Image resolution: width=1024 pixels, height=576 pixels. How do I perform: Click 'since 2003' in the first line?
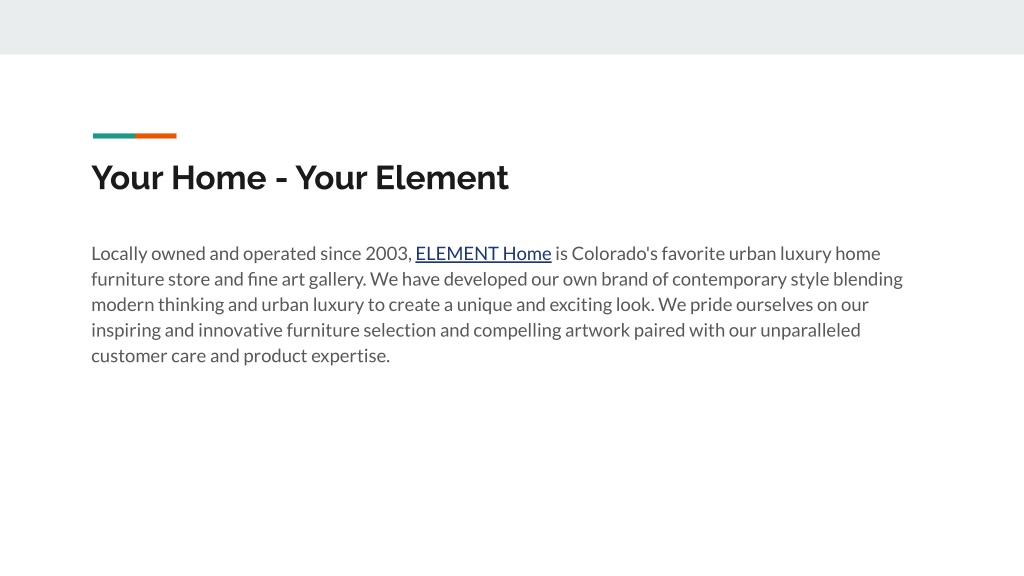[365, 253]
